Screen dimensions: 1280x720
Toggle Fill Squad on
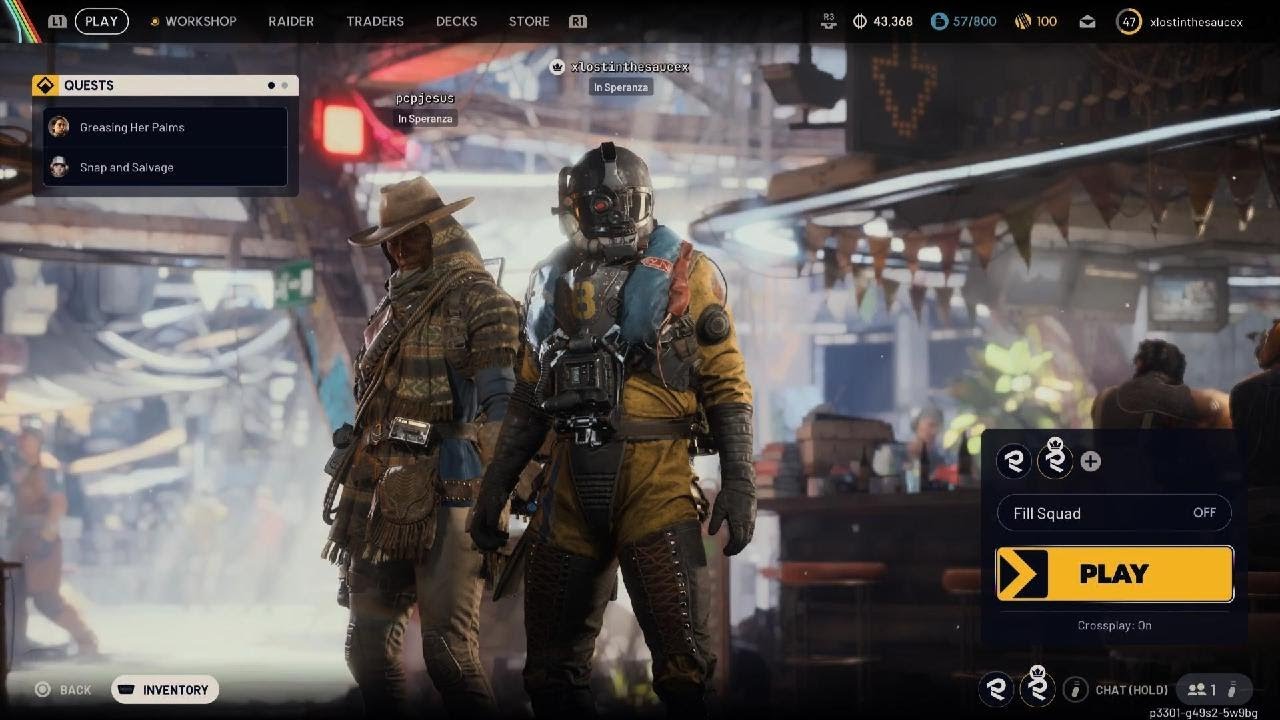pyautogui.click(x=1114, y=513)
